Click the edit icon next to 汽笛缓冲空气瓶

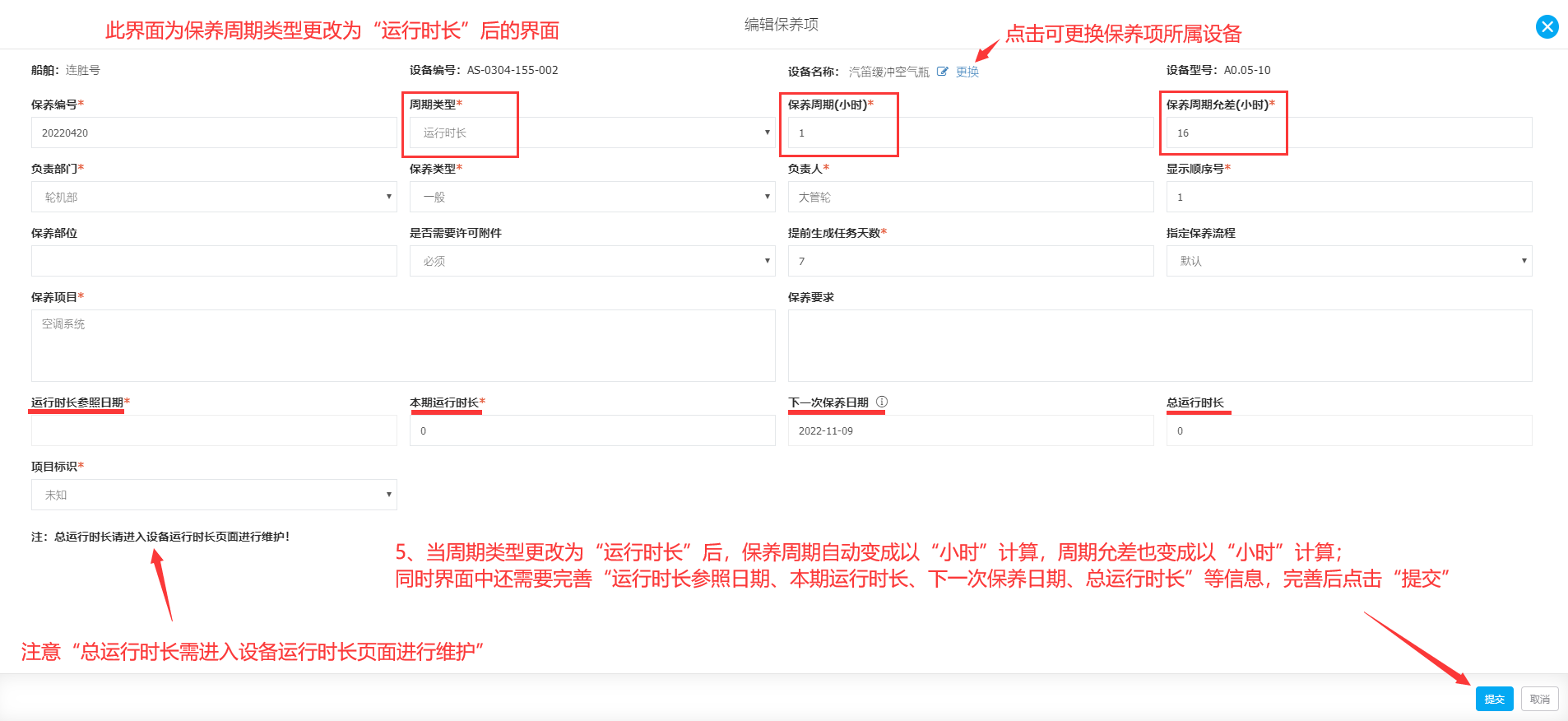pyautogui.click(x=942, y=72)
